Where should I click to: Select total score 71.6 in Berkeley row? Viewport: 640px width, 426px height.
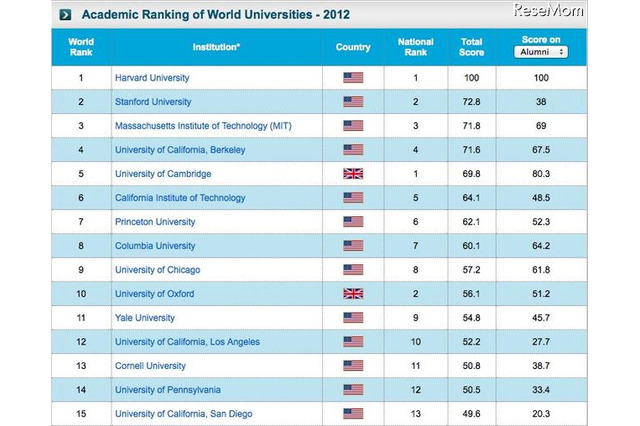coord(471,150)
